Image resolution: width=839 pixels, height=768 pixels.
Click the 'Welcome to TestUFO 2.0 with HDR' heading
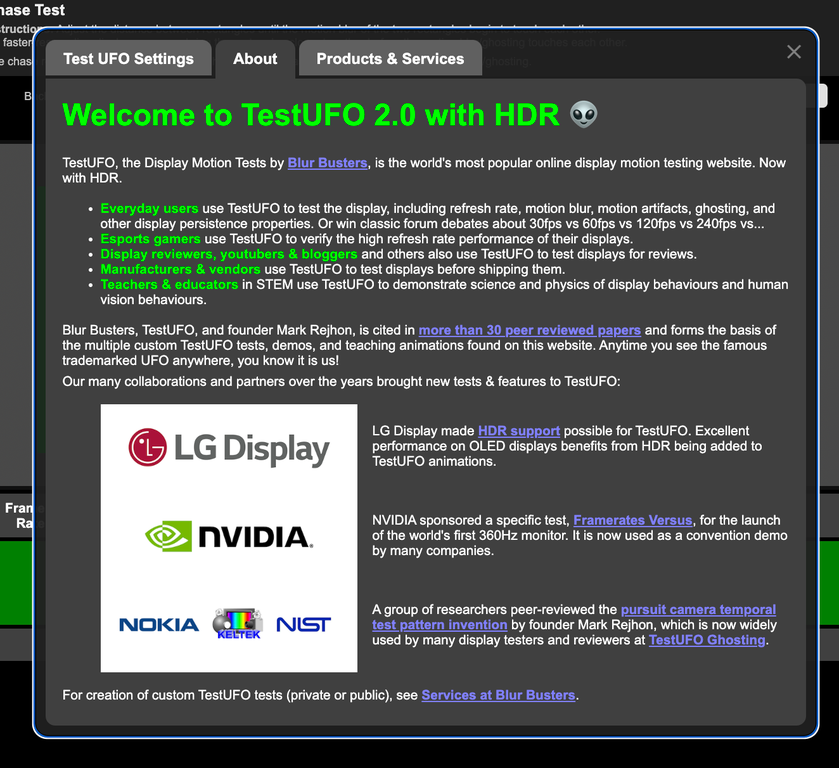point(310,114)
